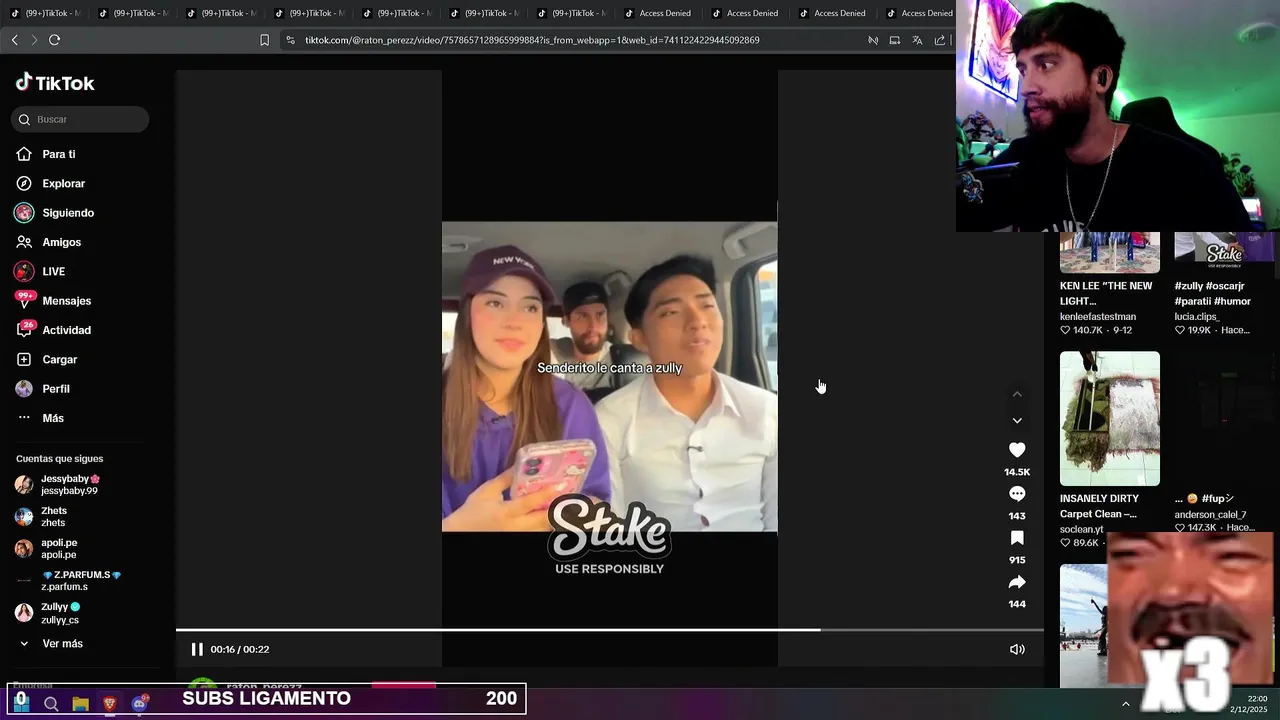This screenshot has width=1280, height=720.
Task: Open the Explorar section
Action: click(63, 184)
